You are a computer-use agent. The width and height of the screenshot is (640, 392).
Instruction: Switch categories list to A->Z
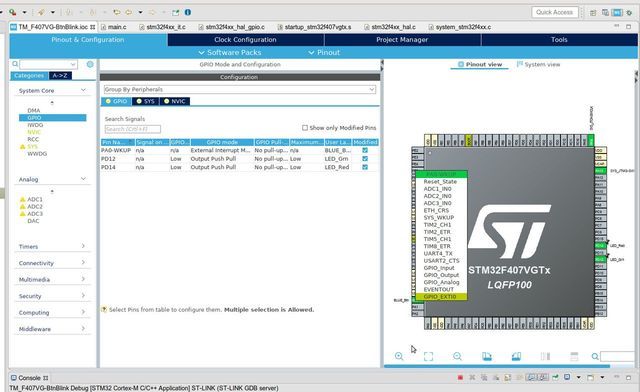(60, 76)
